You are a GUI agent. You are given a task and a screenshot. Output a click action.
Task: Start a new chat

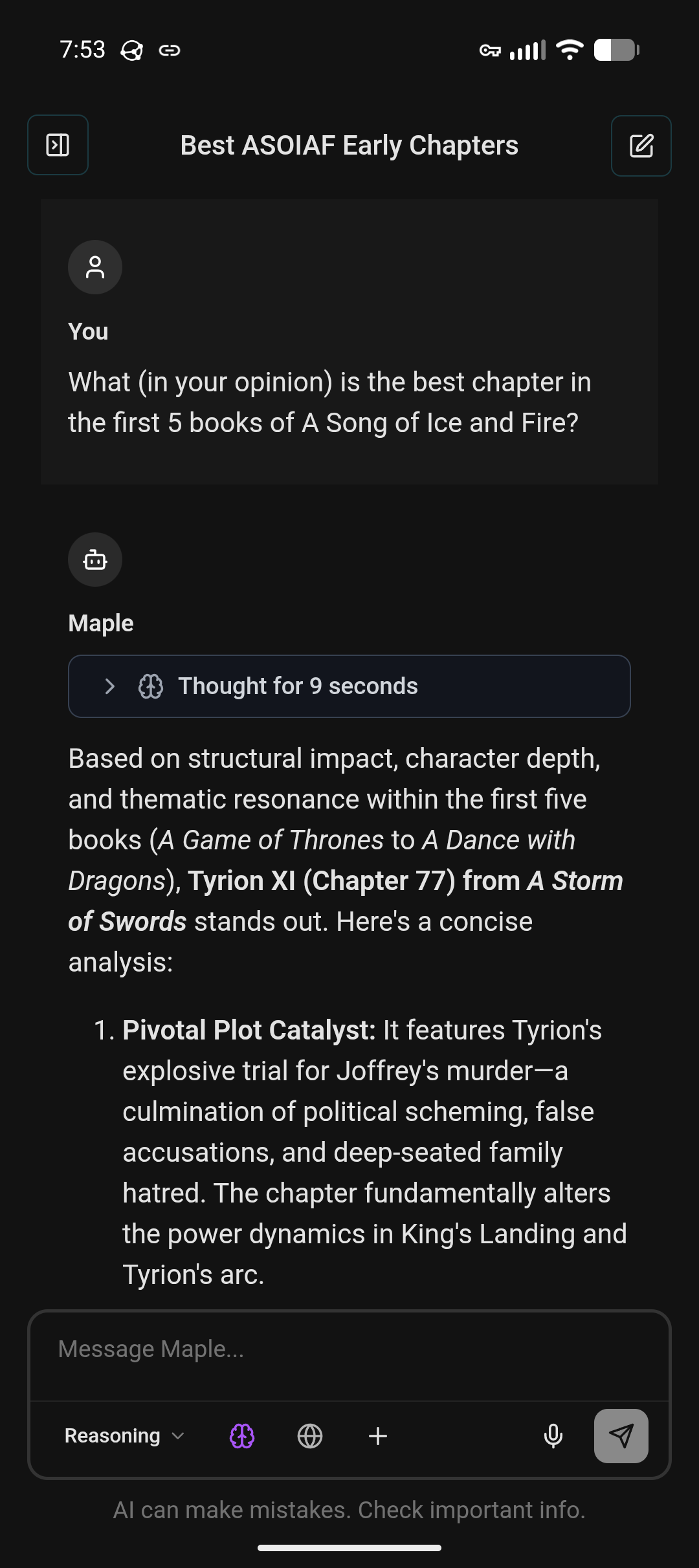[x=641, y=146]
